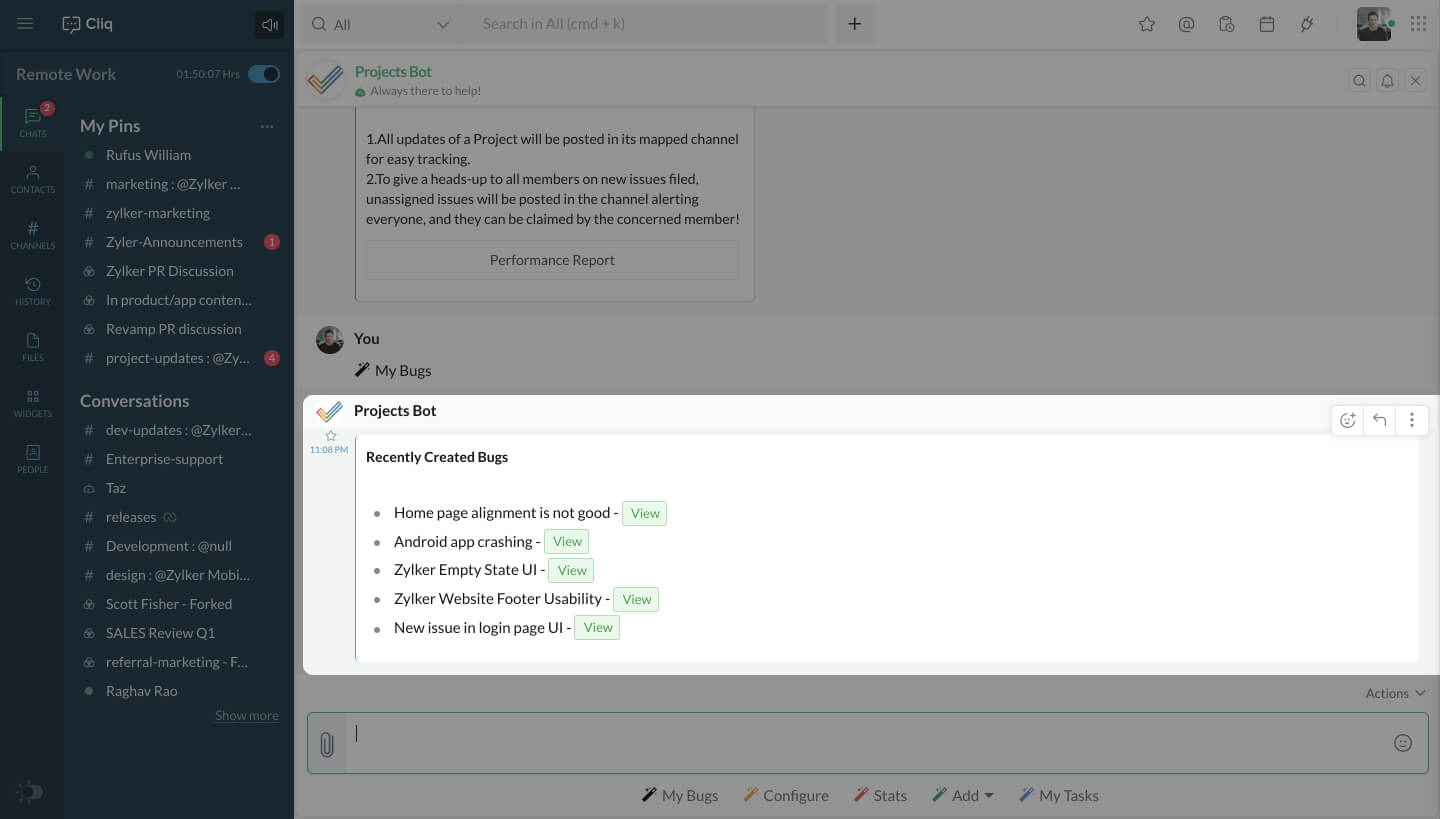Toggle the Remote Work switch
Image resolution: width=1440 pixels, height=819 pixels.
tap(264, 74)
